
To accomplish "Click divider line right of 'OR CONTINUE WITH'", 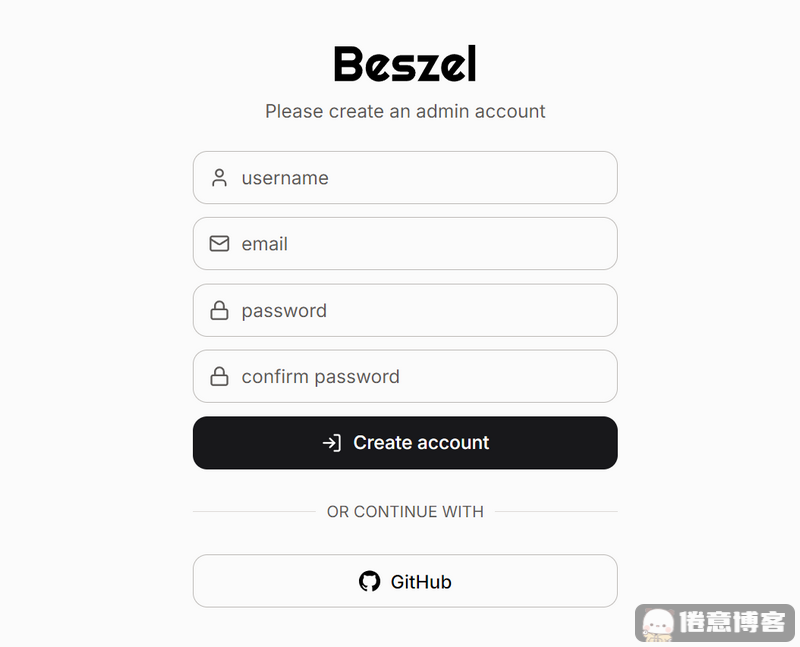I will tap(556, 512).
